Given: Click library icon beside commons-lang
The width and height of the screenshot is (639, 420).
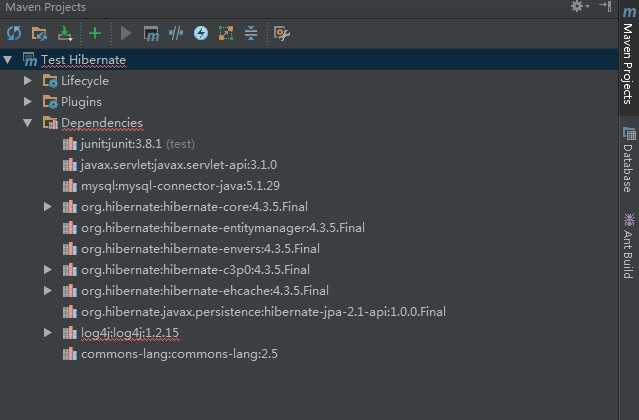Looking at the screenshot, I should [x=70, y=354].
